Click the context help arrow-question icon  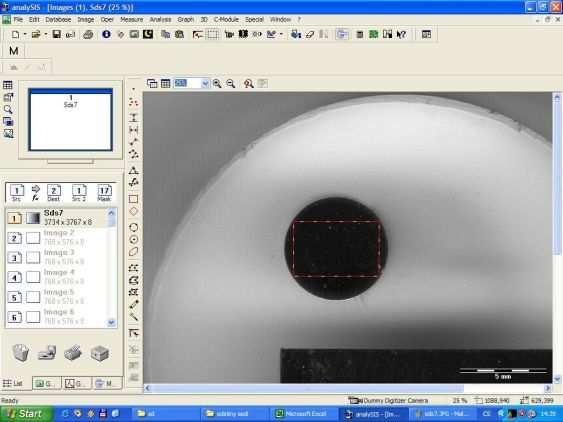click(x=401, y=34)
